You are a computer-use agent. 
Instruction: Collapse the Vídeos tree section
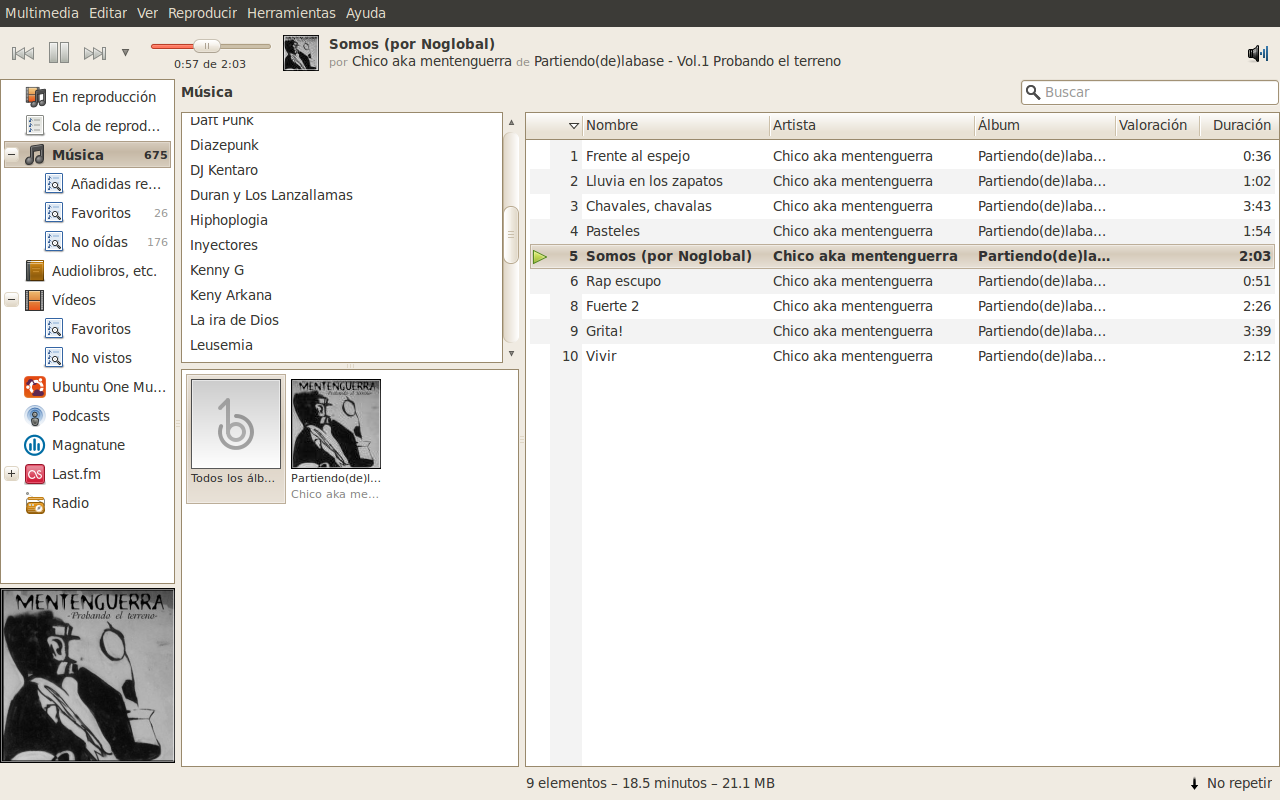click(x=12, y=300)
